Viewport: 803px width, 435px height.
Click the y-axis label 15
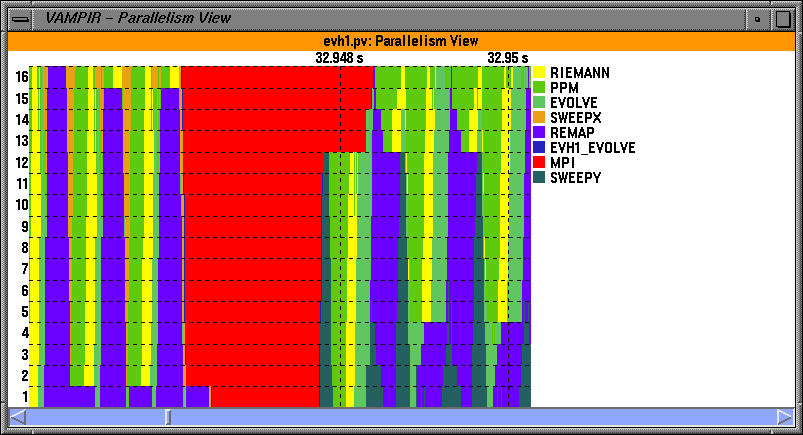(x=22, y=98)
